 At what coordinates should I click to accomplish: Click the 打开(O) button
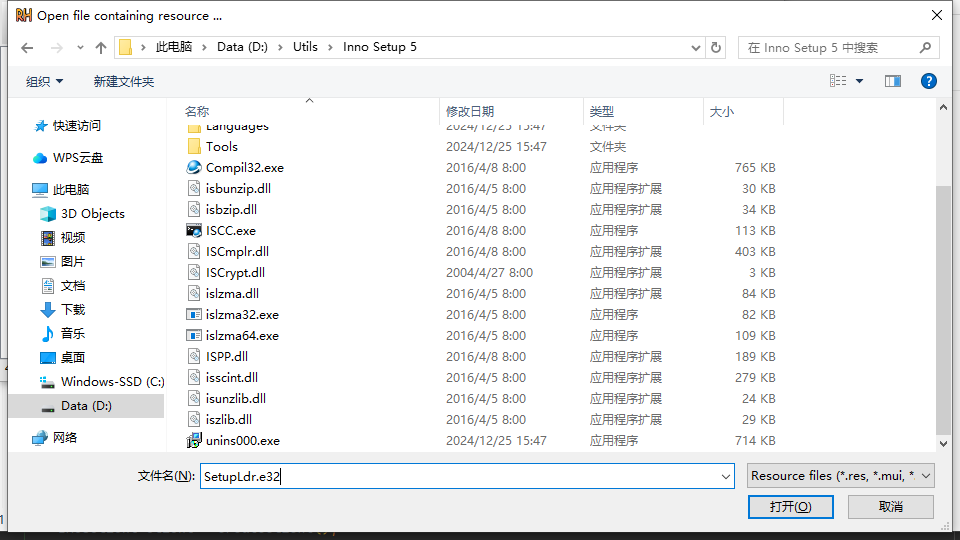tap(790, 507)
